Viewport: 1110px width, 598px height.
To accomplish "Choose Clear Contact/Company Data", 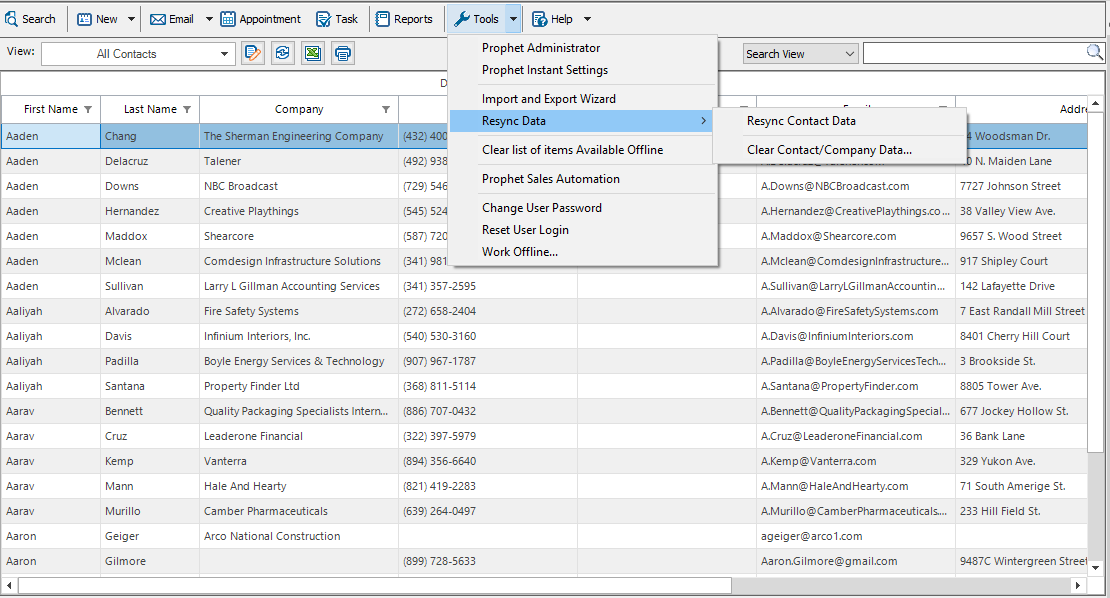I will coord(829,150).
